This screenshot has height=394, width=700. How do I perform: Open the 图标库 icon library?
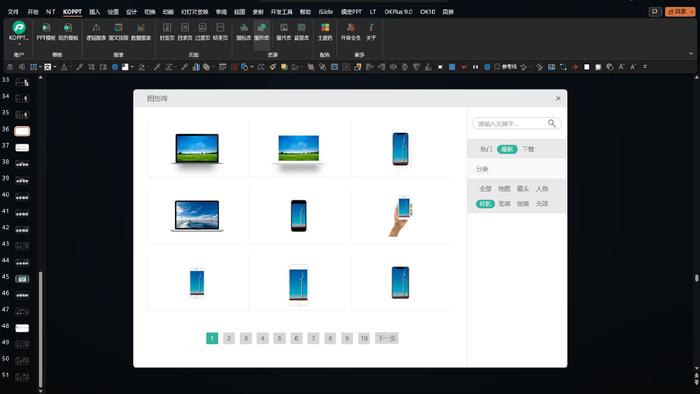pos(244,32)
